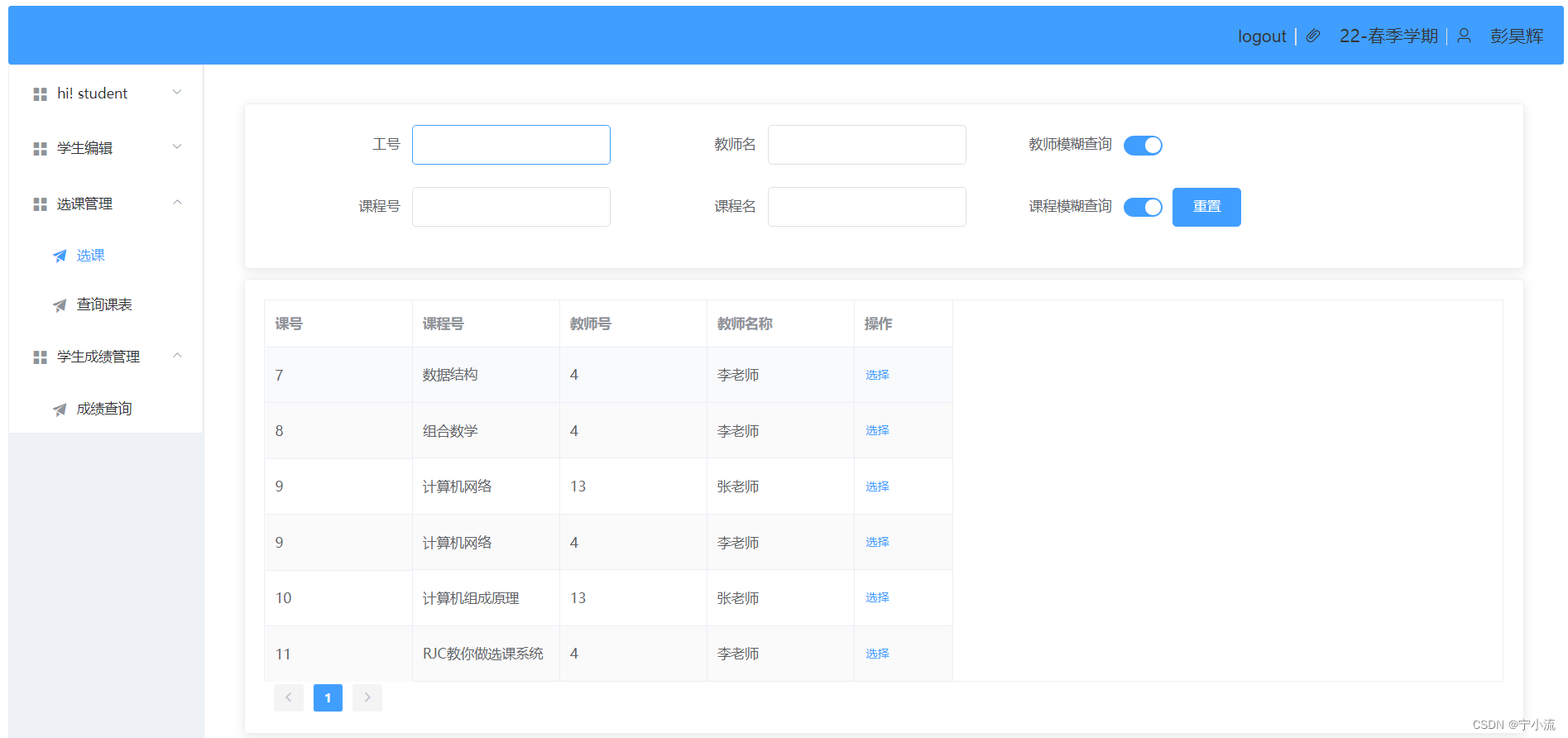Focus the 工号 input field
This screenshot has height=738, width=1568.
point(511,145)
